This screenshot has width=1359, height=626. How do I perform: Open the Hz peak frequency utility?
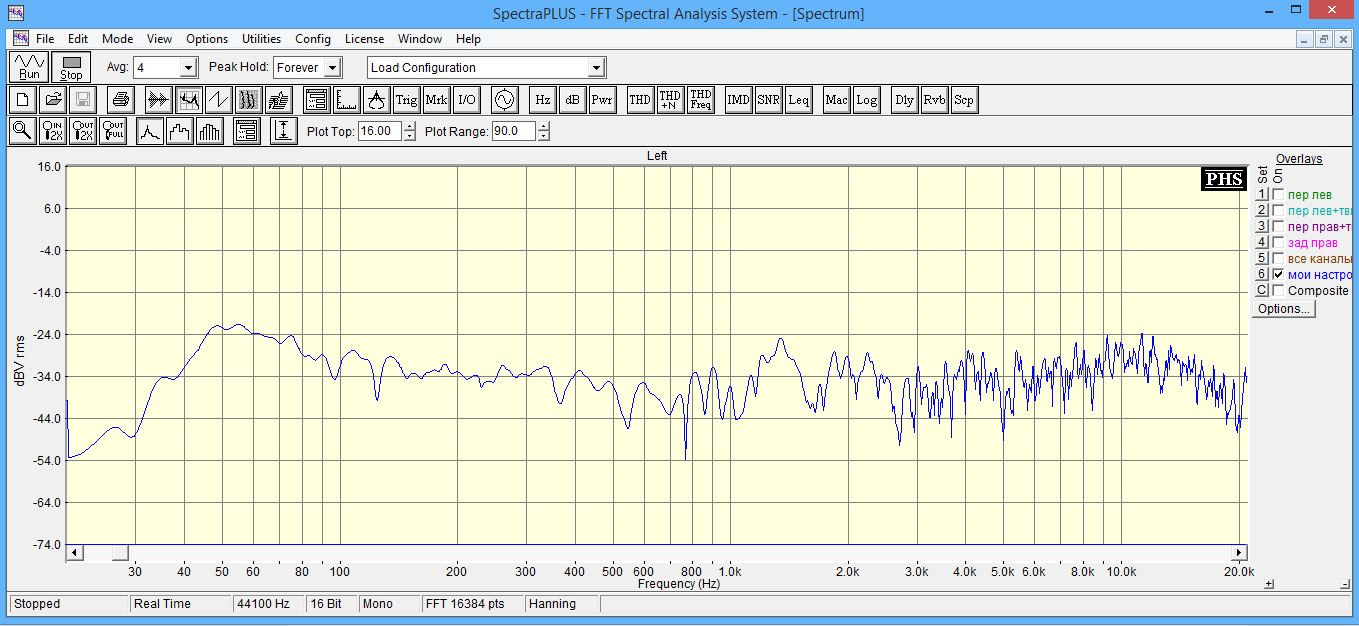point(542,100)
